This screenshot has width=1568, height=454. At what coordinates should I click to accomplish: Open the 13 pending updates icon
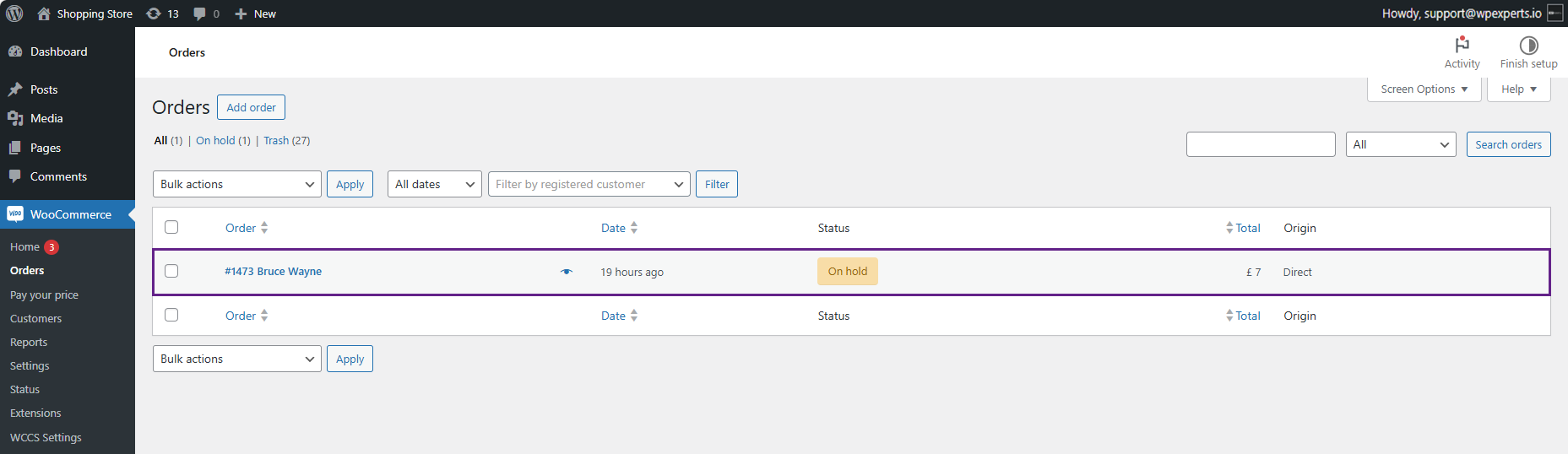point(154,14)
